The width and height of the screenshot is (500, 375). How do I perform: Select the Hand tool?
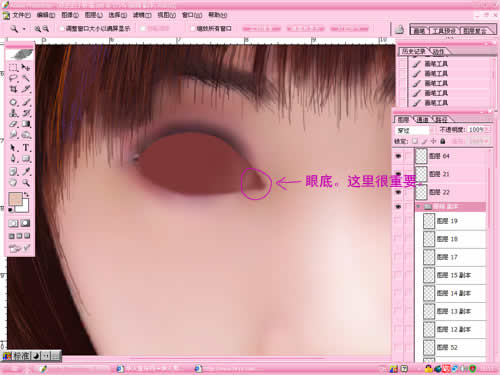pos(13,182)
